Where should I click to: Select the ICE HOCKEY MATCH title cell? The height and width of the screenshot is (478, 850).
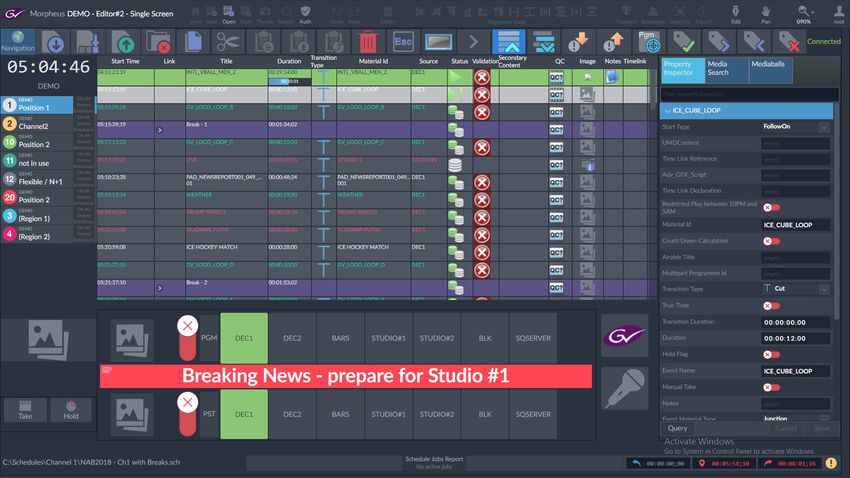click(226, 253)
